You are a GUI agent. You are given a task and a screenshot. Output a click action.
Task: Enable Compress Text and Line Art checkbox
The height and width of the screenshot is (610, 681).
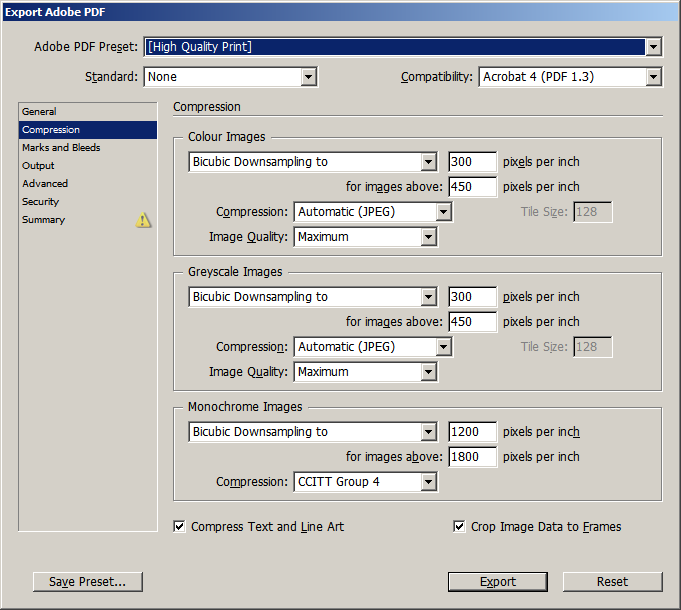pyautogui.click(x=180, y=526)
